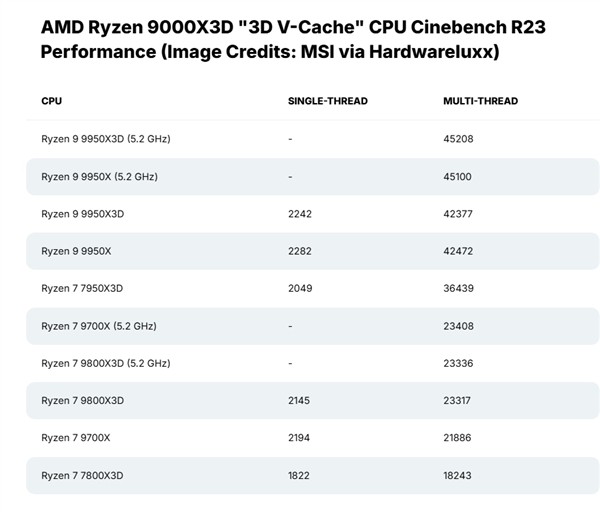This screenshot has width=600, height=512.
Task: Click the single-thread value 2049
Action: tap(299, 288)
